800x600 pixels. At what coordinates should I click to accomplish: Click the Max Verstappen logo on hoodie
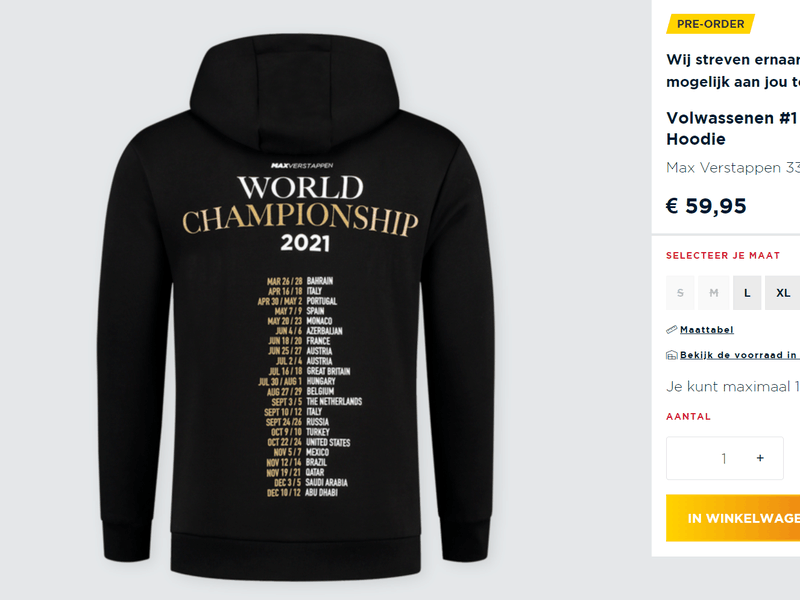300,165
